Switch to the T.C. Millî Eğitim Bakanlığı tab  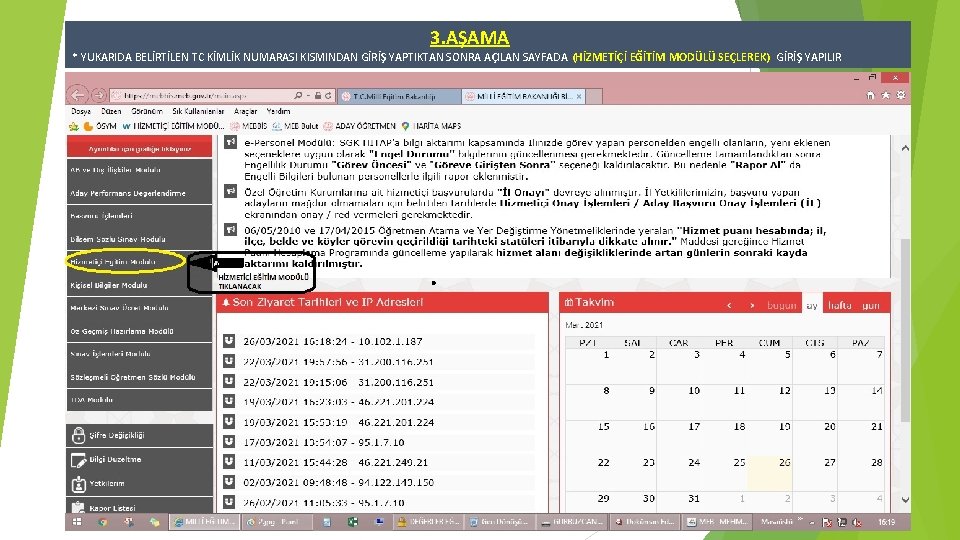(x=399, y=96)
